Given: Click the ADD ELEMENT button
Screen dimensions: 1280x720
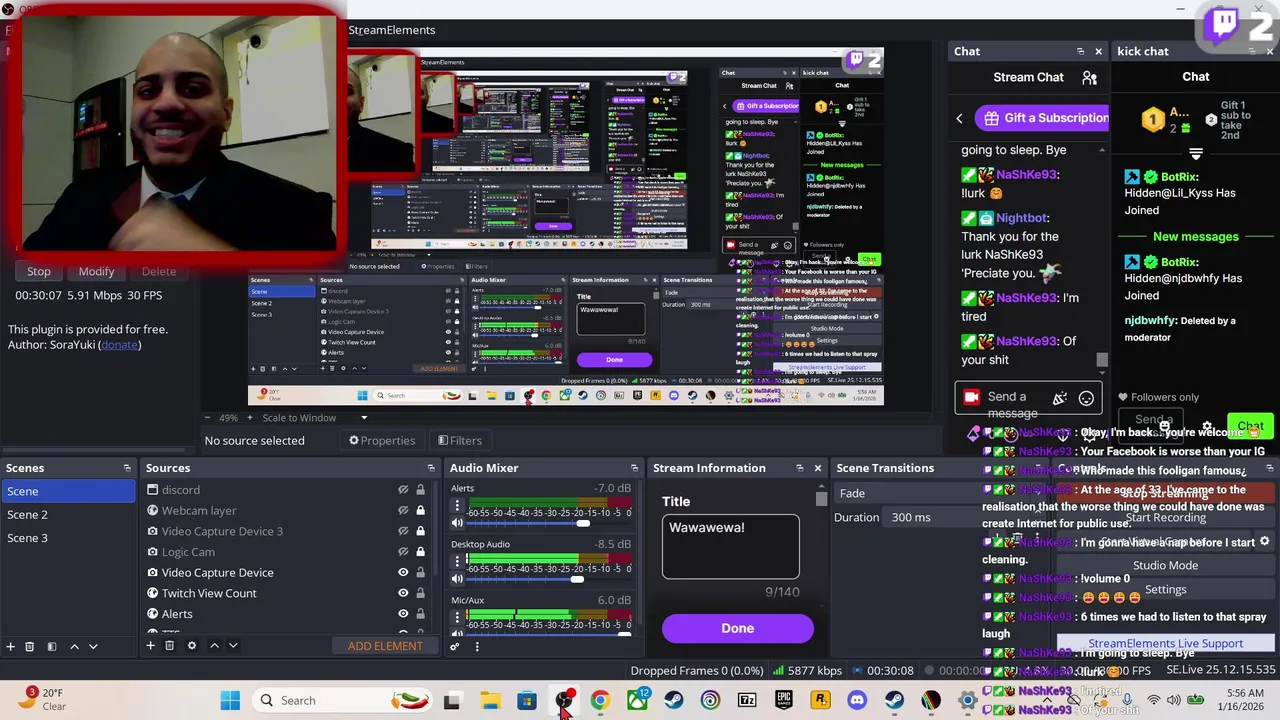Looking at the screenshot, I should [x=385, y=646].
